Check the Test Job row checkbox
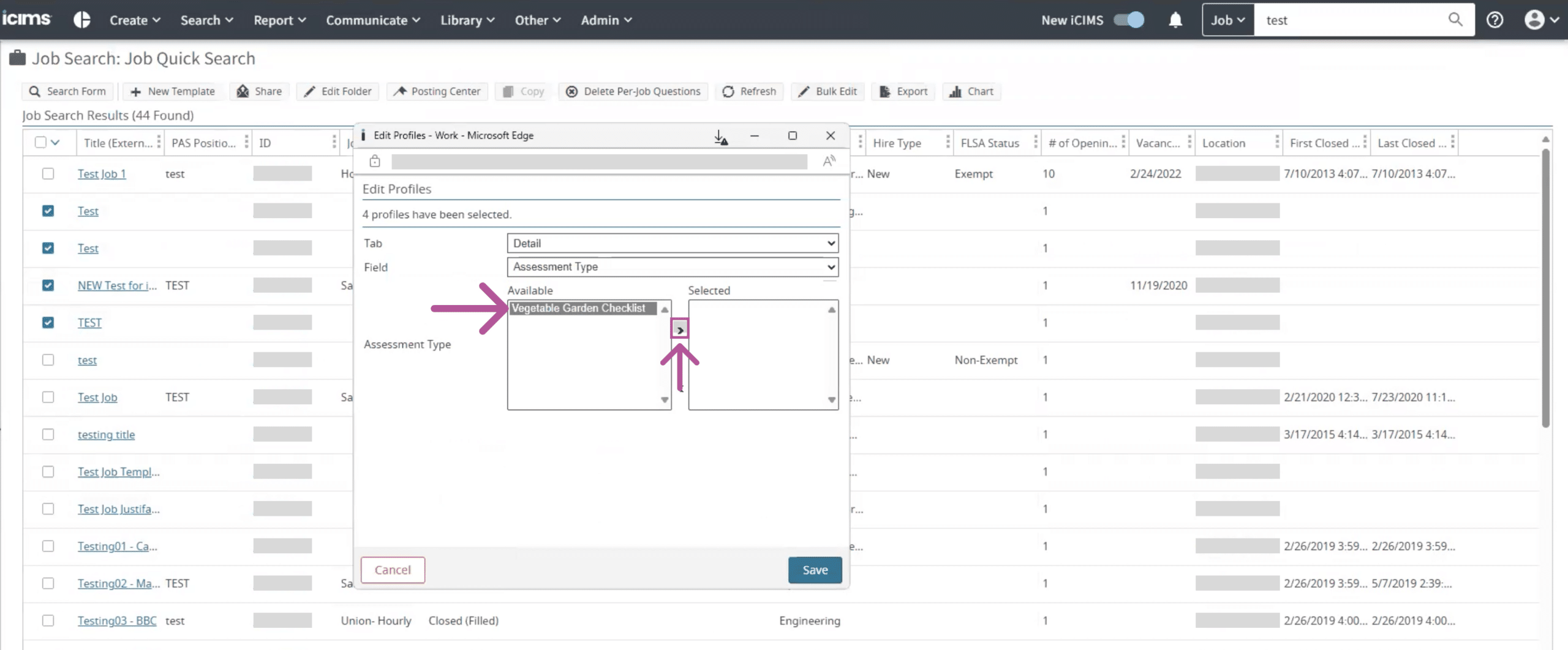Viewport: 1568px width, 650px height. (48, 397)
